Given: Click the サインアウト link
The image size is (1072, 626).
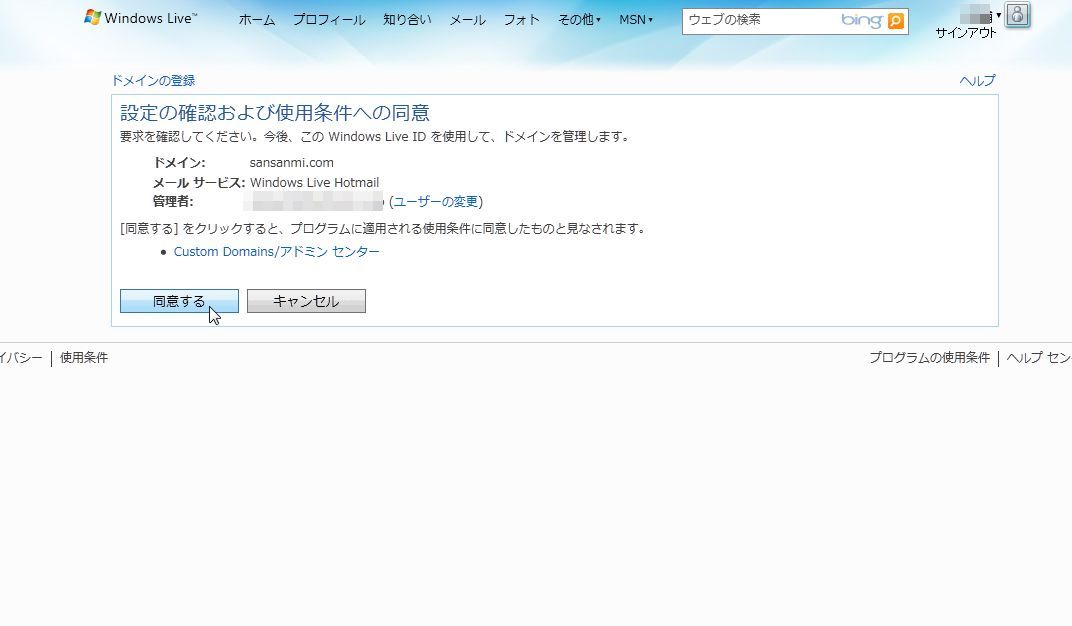Looking at the screenshot, I should tap(966, 33).
